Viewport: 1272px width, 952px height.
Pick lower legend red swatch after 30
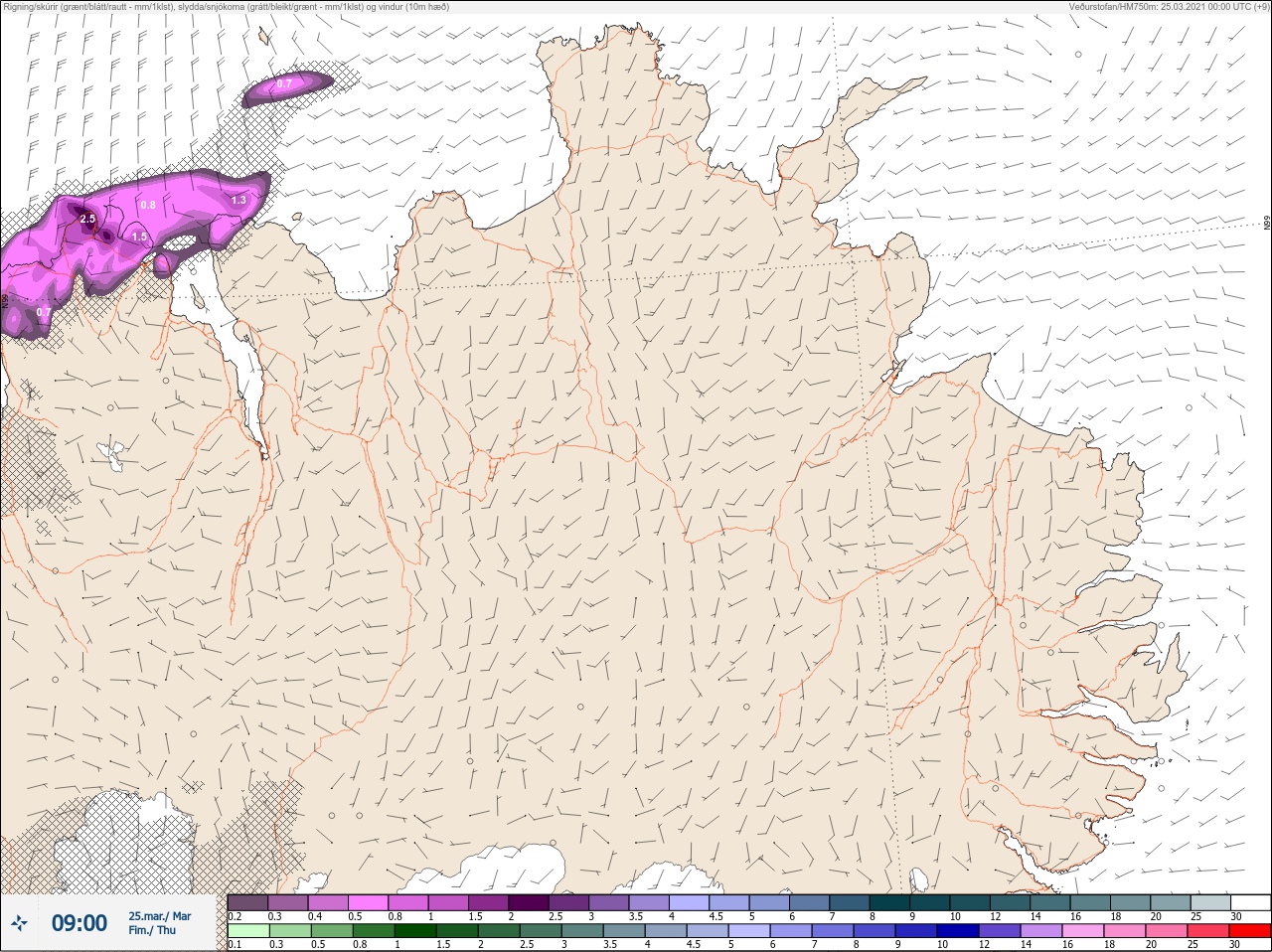click(1250, 931)
